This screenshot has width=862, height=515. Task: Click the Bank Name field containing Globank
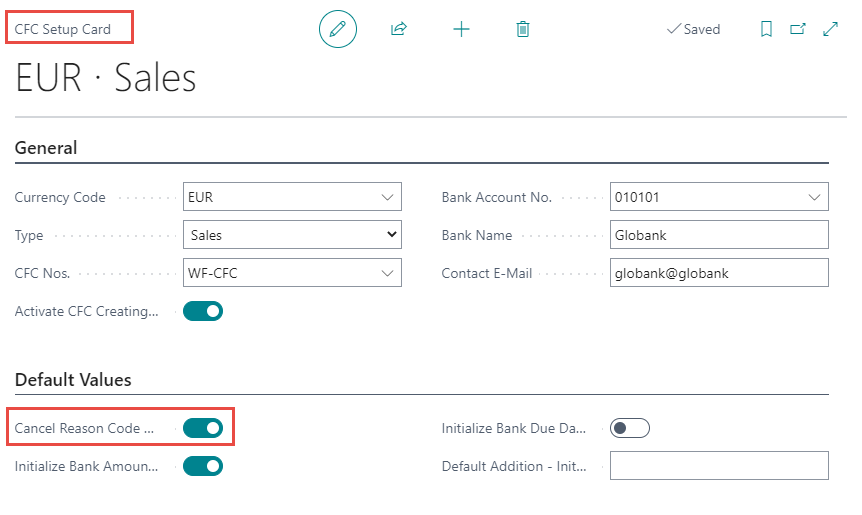coord(718,235)
